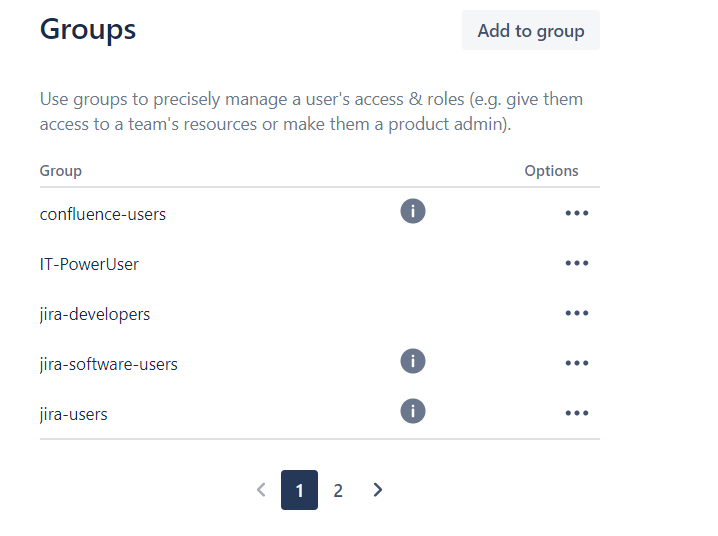Click the Add to group button
718x536 pixels.
coord(531,30)
